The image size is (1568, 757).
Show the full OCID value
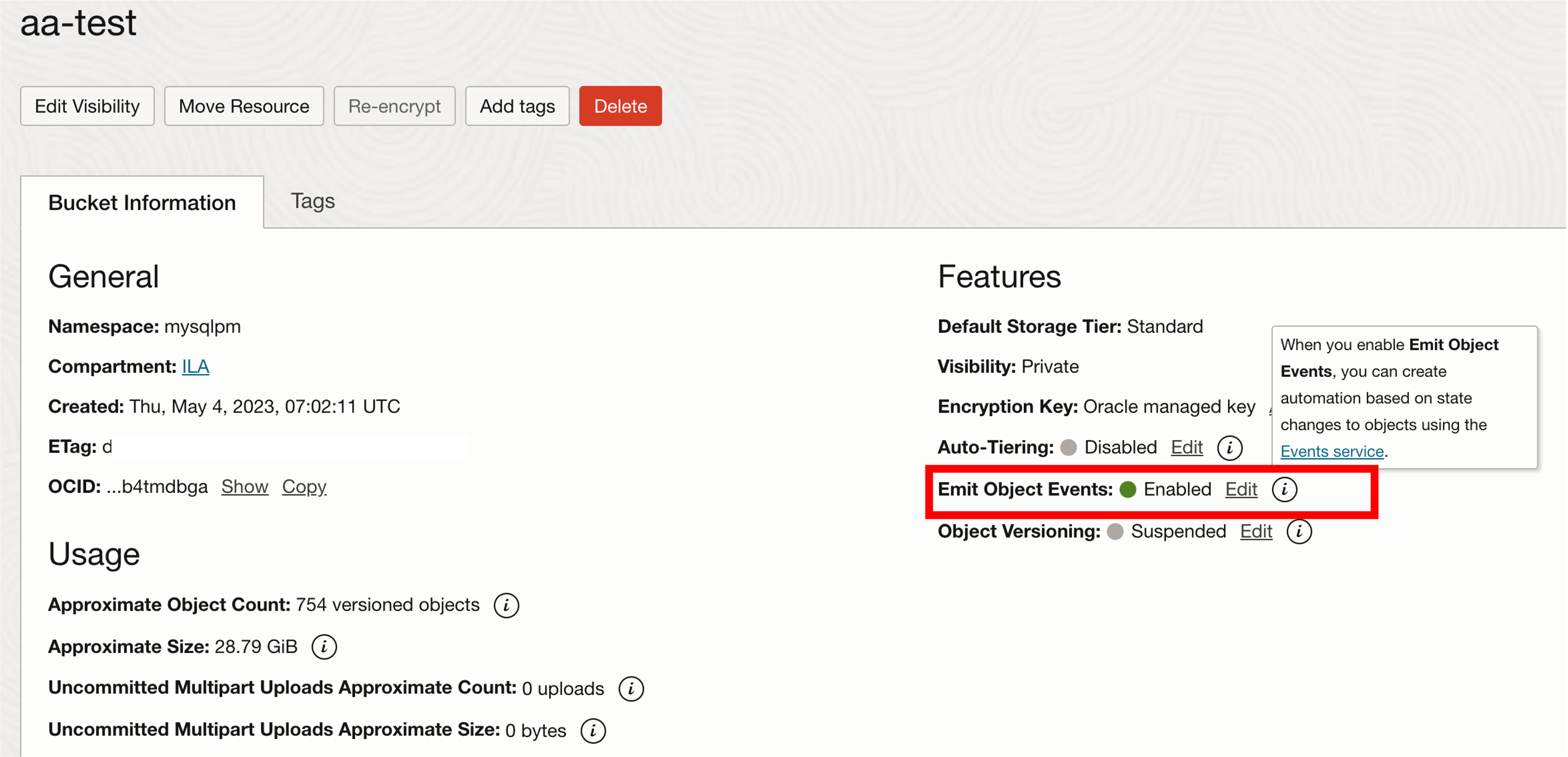click(244, 486)
